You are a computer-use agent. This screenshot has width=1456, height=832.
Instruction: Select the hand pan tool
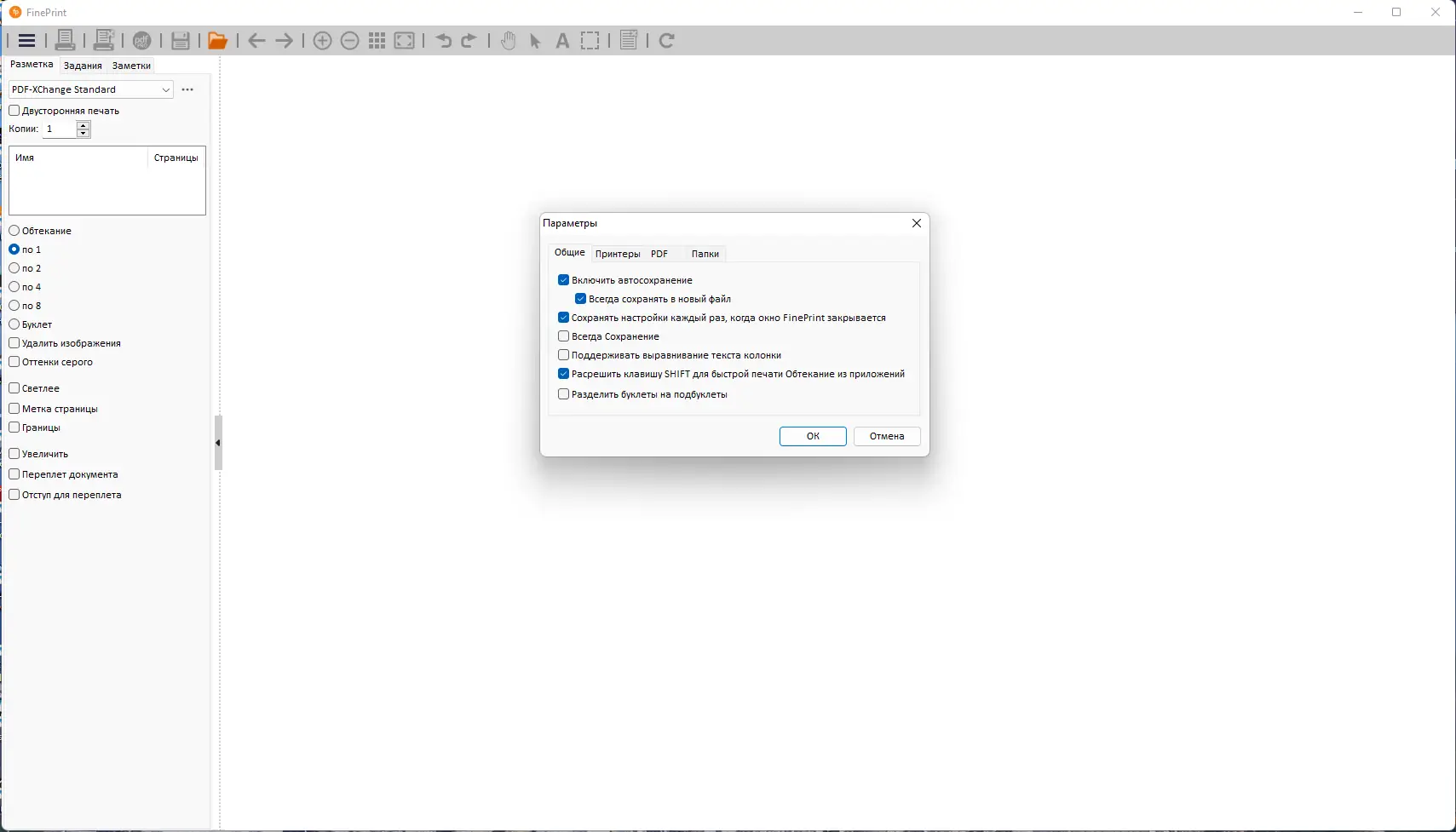point(508,40)
